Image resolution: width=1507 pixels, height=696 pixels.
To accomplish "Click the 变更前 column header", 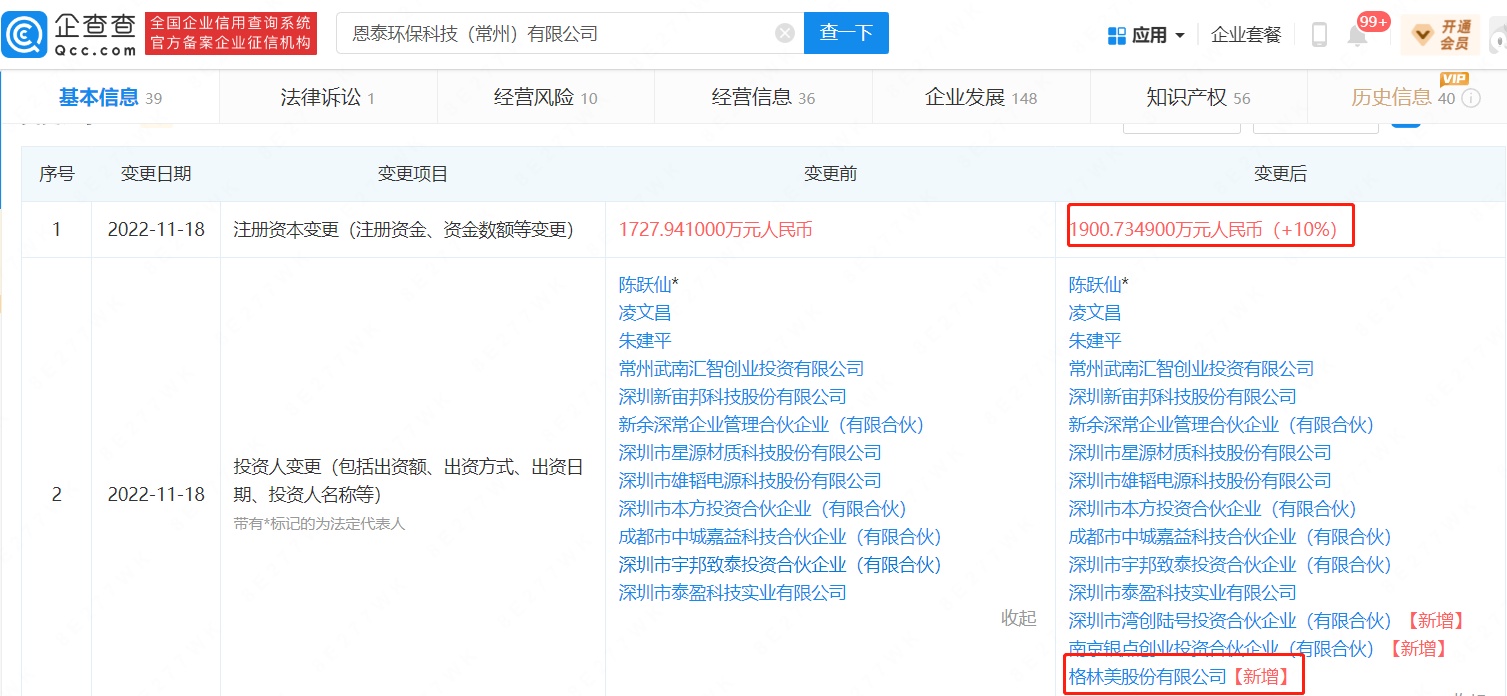I will point(830,174).
